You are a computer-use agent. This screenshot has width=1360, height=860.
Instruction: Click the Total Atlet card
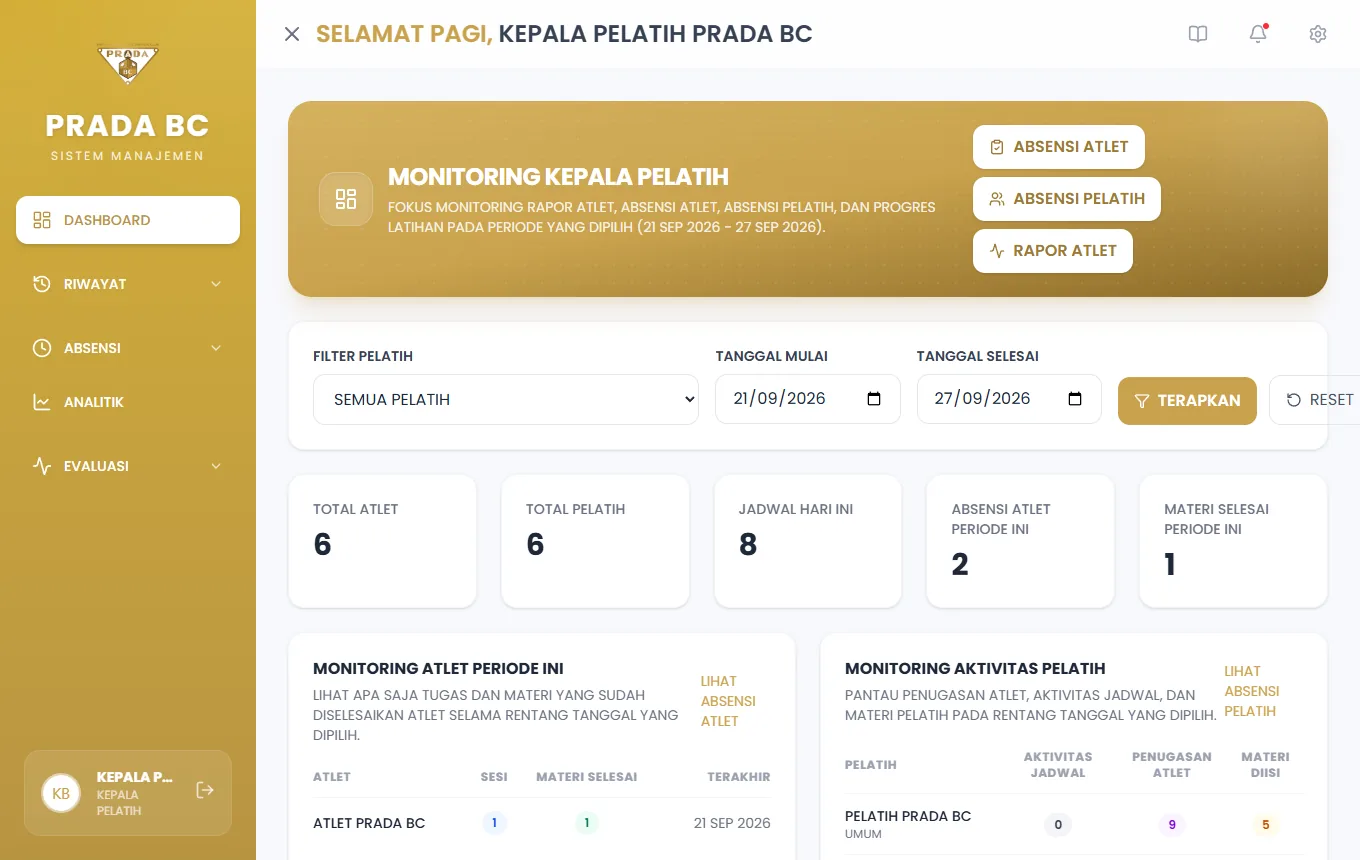[x=383, y=541]
